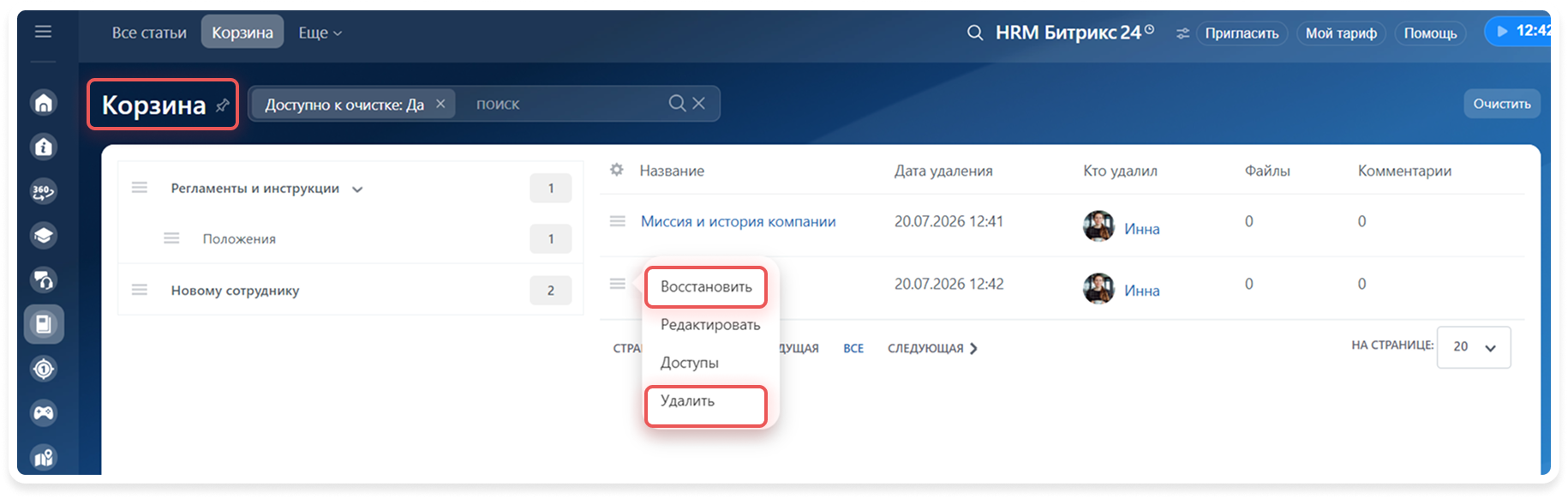Click the count badge 2 for Новому сотруднику

tap(550, 291)
